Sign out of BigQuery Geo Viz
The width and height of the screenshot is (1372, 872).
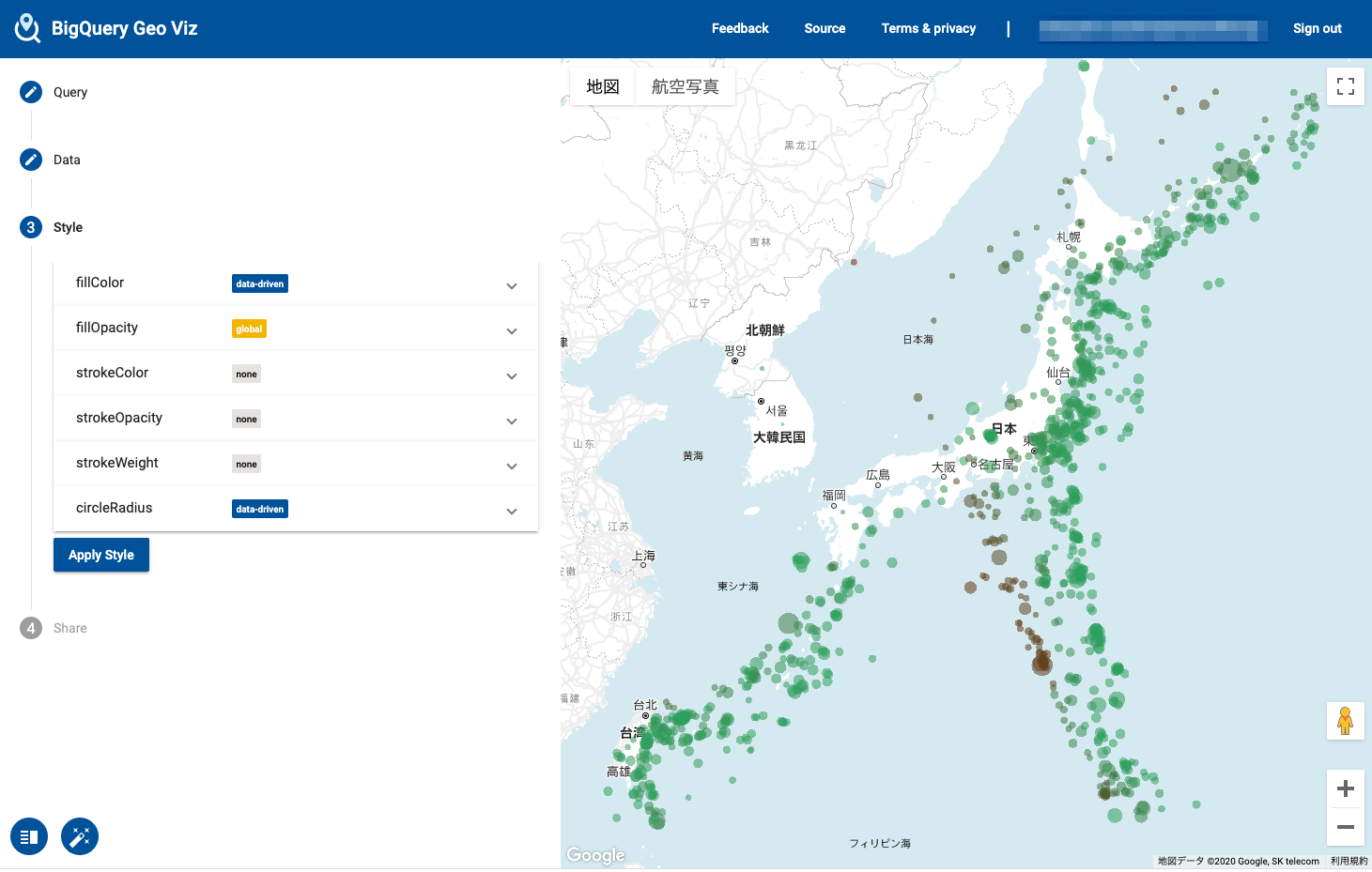pyautogui.click(x=1317, y=28)
